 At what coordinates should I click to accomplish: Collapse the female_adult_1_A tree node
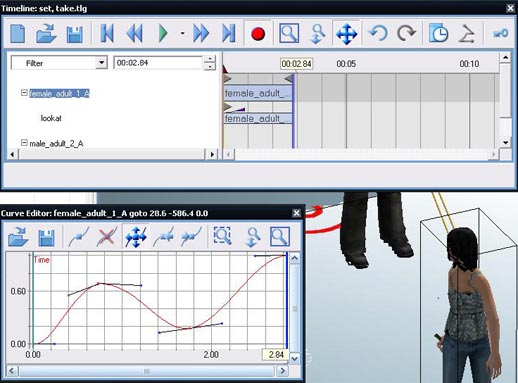24,93
